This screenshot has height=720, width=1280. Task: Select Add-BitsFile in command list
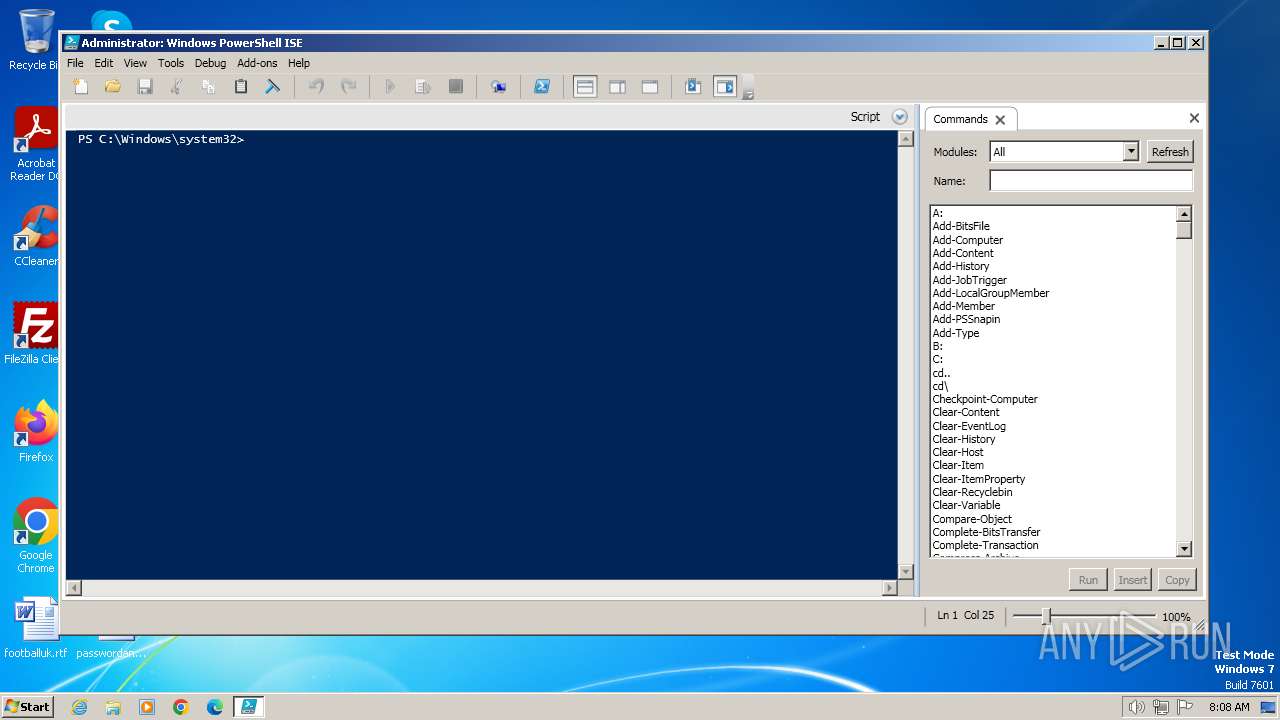point(961,226)
